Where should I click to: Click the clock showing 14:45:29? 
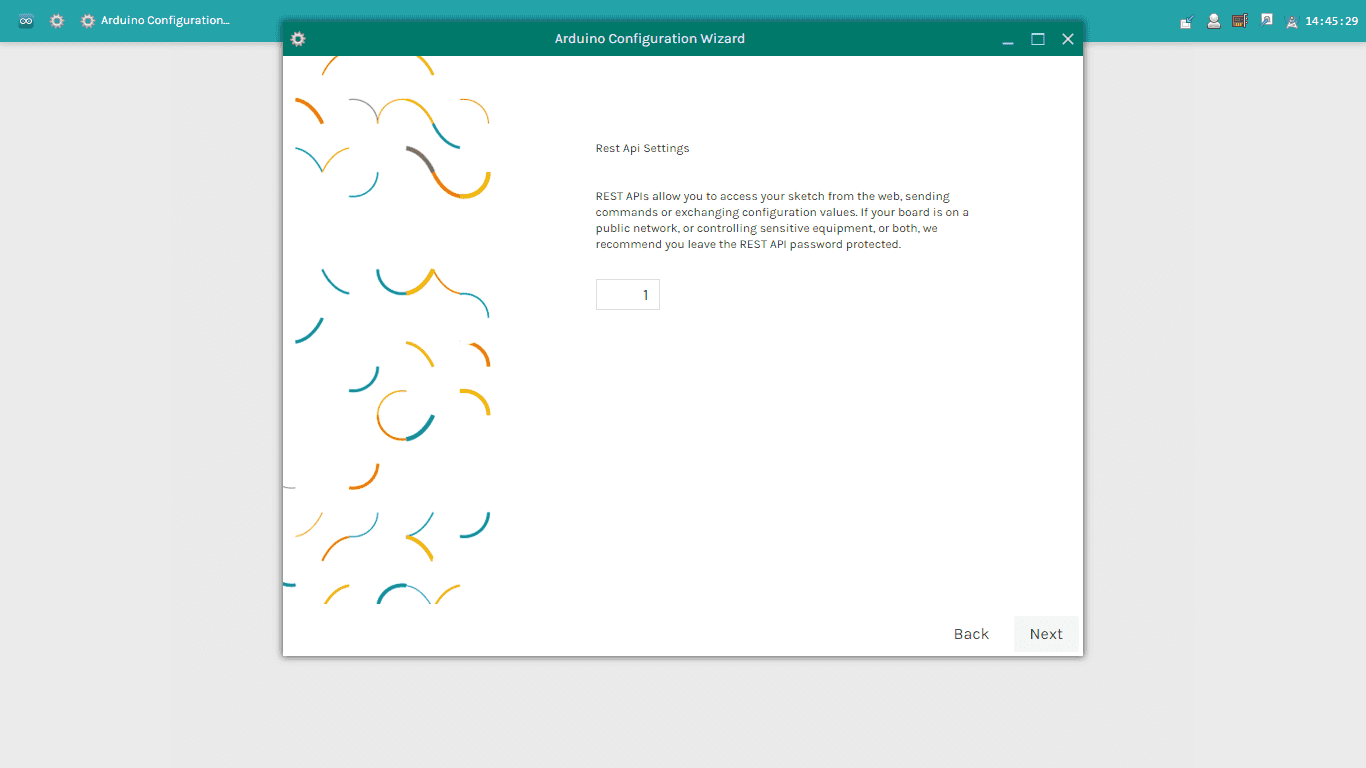click(1331, 21)
